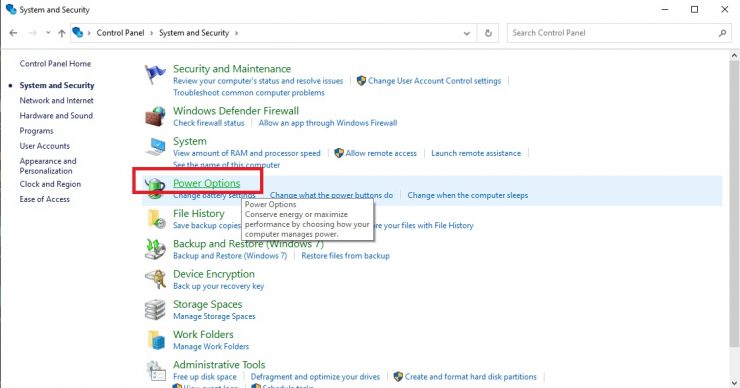This screenshot has width=740, height=388.
Task: Click the shield icon beside Create and format partitions
Action: pyautogui.click(x=398, y=377)
